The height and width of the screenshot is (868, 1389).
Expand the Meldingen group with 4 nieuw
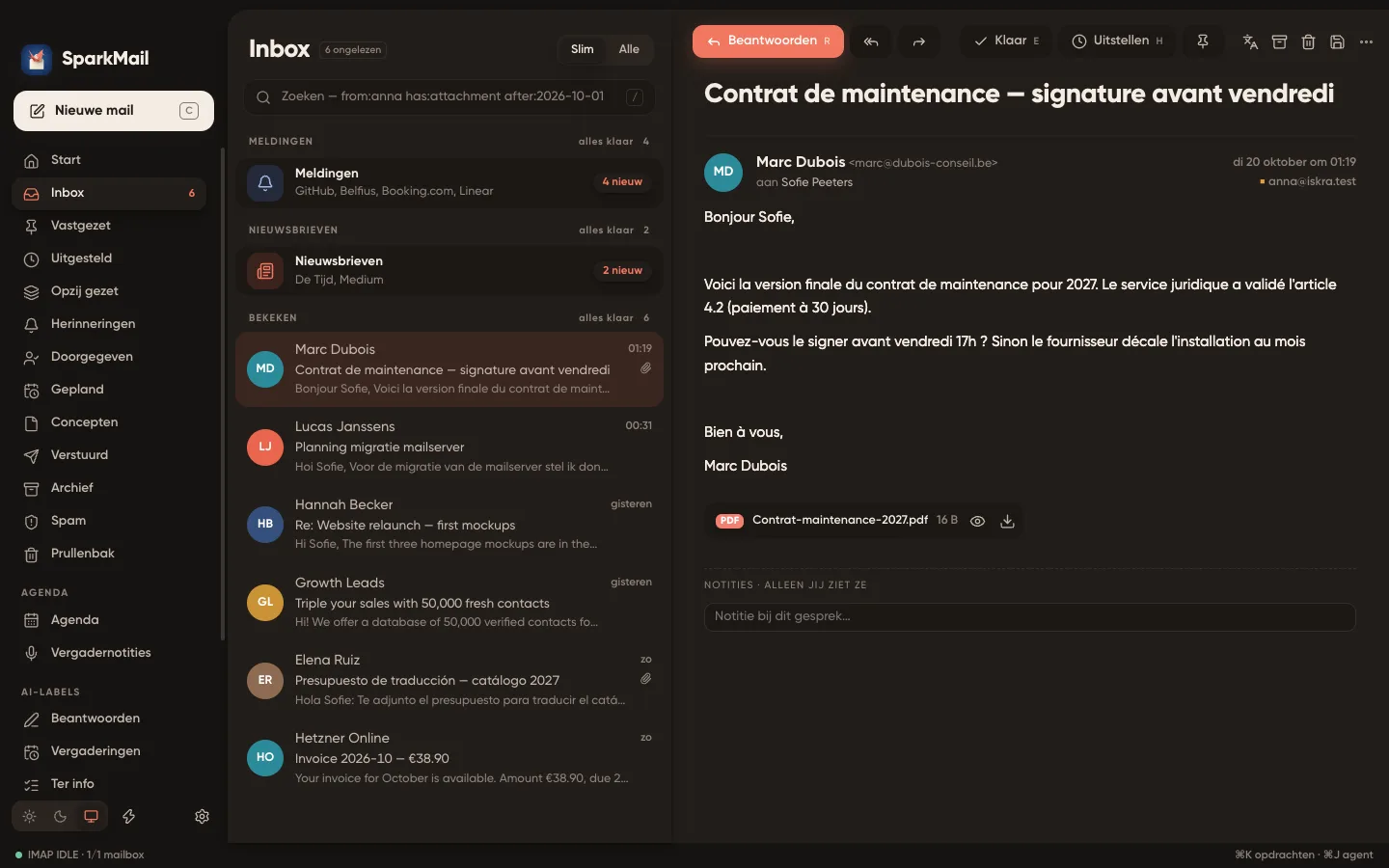click(449, 182)
